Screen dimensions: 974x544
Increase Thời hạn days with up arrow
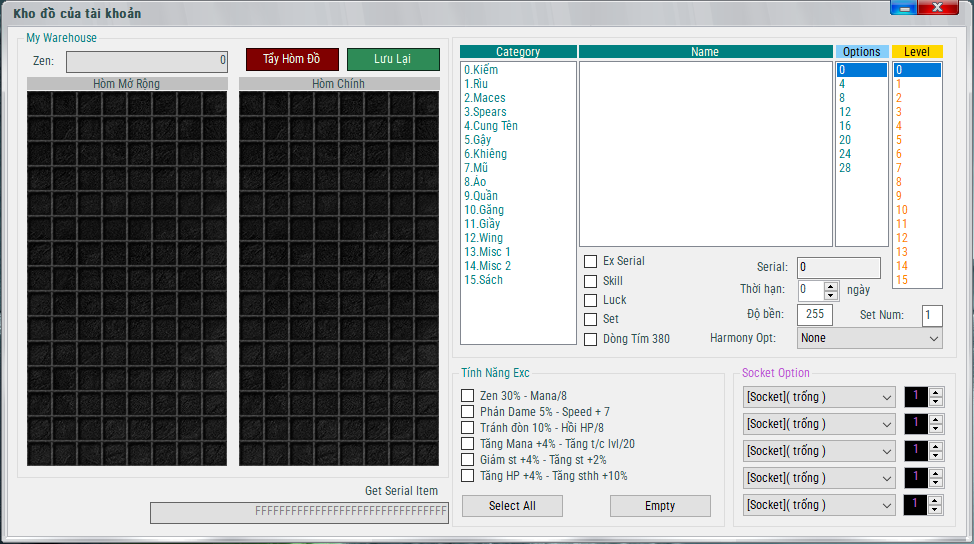[831, 286]
